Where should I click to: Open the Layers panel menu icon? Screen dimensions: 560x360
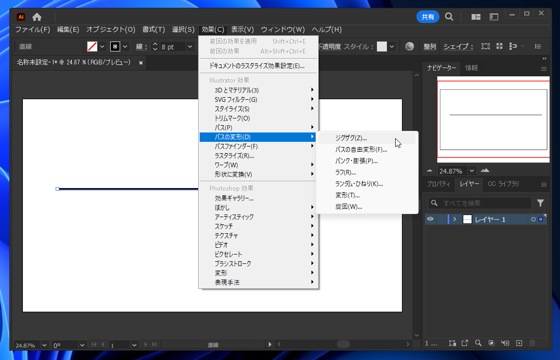point(544,185)
